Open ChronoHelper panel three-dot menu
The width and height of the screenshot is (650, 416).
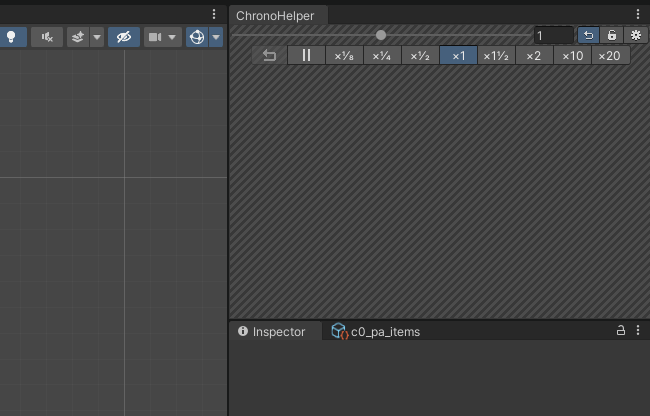(x=638, y=15)
